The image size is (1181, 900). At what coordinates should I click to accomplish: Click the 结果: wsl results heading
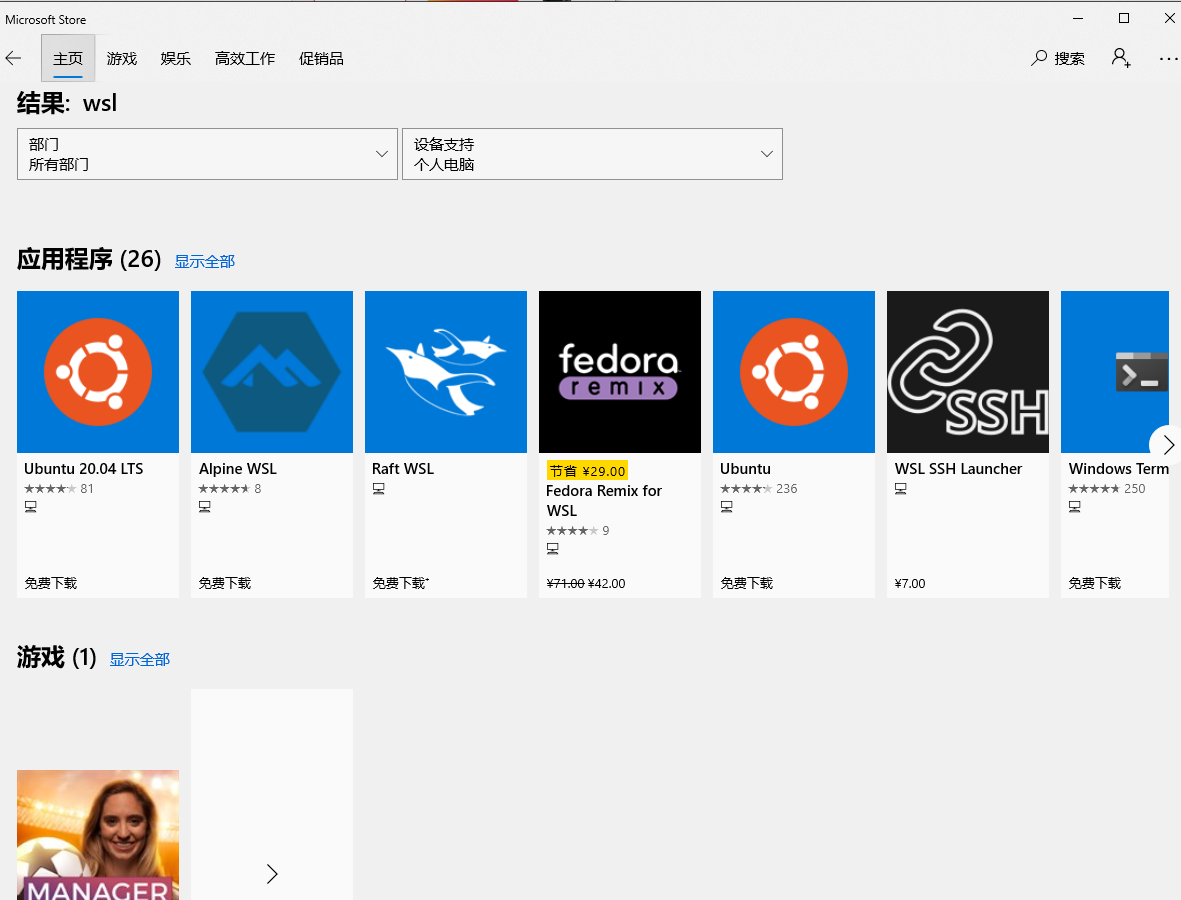pos(67,103)
